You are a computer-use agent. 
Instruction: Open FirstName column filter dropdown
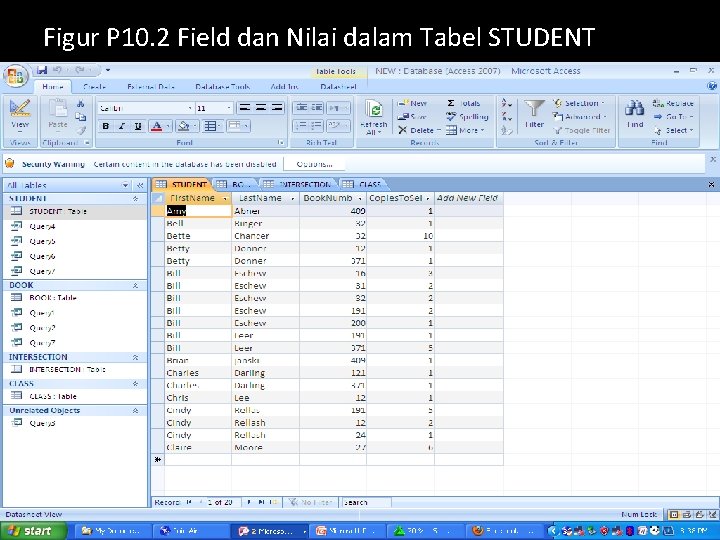(x=225, y=198)
